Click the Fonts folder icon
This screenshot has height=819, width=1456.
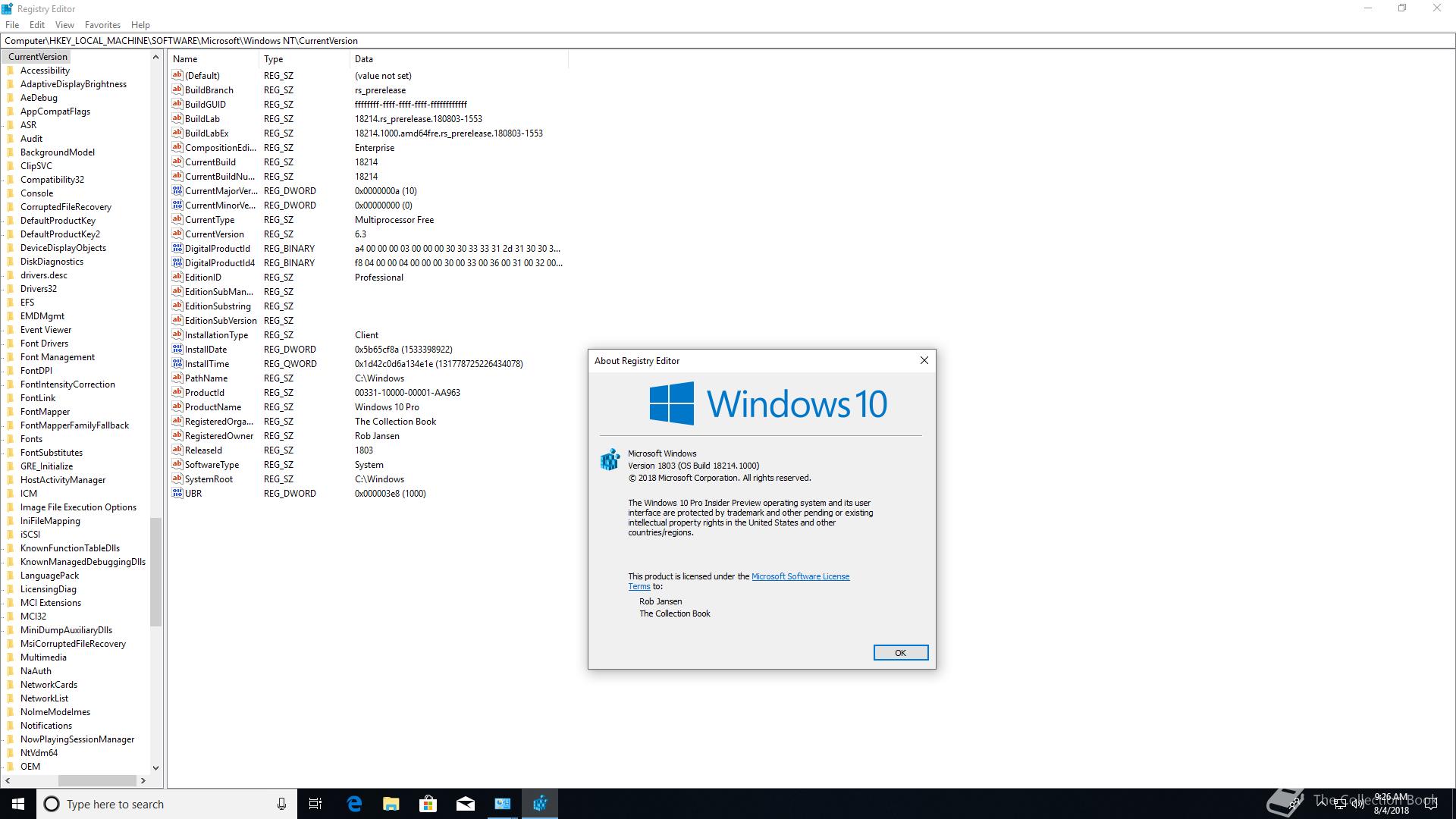(x=11, y=439)
